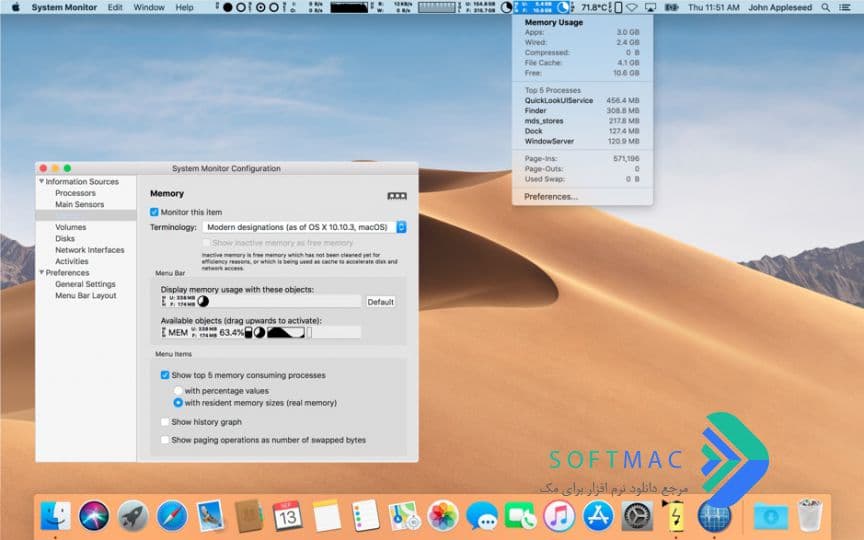Click the Spotlight search magnifier icon
Screen dimensions: 864x540
(x=825, y=7)
